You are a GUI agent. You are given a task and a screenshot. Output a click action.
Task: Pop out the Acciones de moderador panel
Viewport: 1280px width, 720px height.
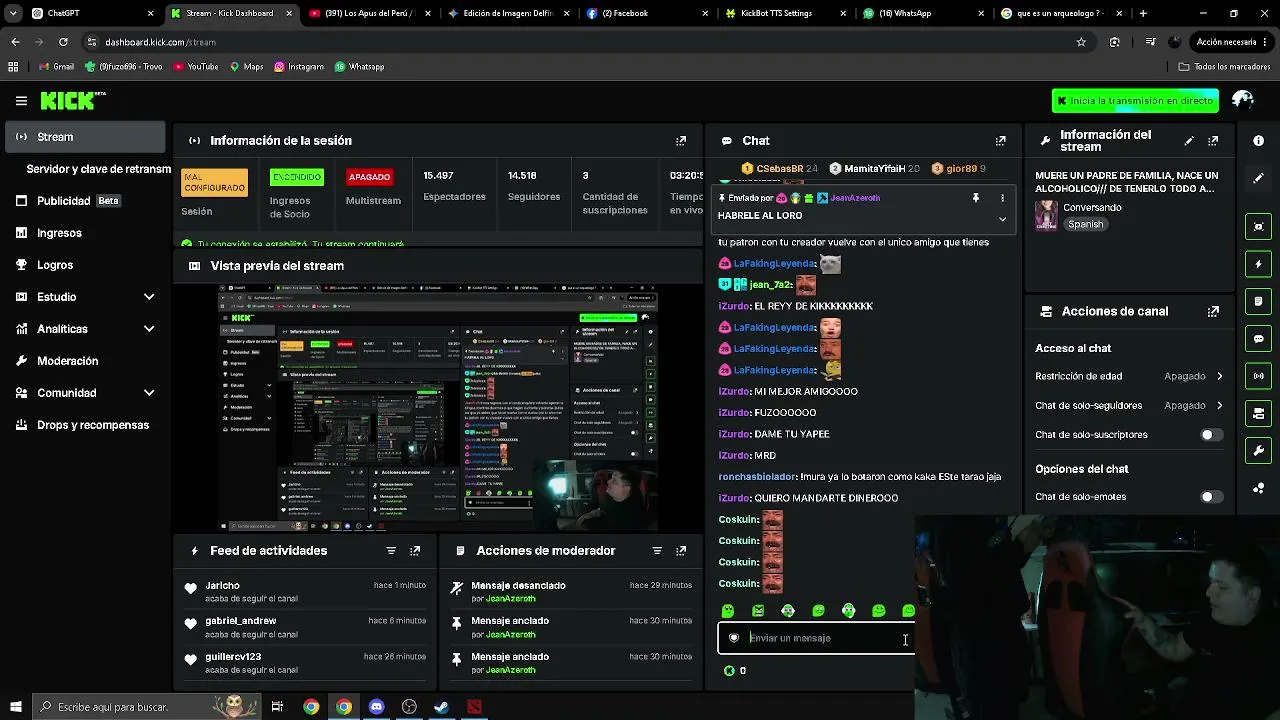pyautogui.click(x=681, y=551)
